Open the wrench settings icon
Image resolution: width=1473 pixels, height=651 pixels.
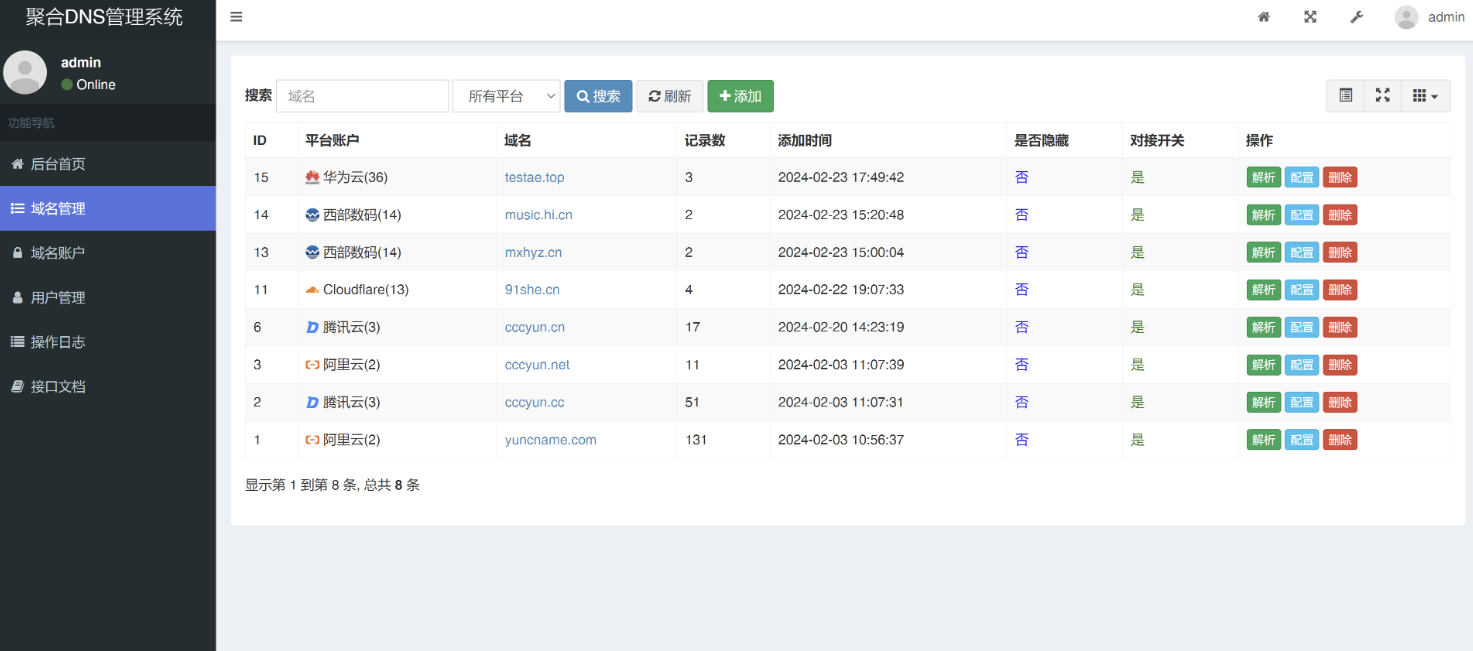coord(1356,17)
